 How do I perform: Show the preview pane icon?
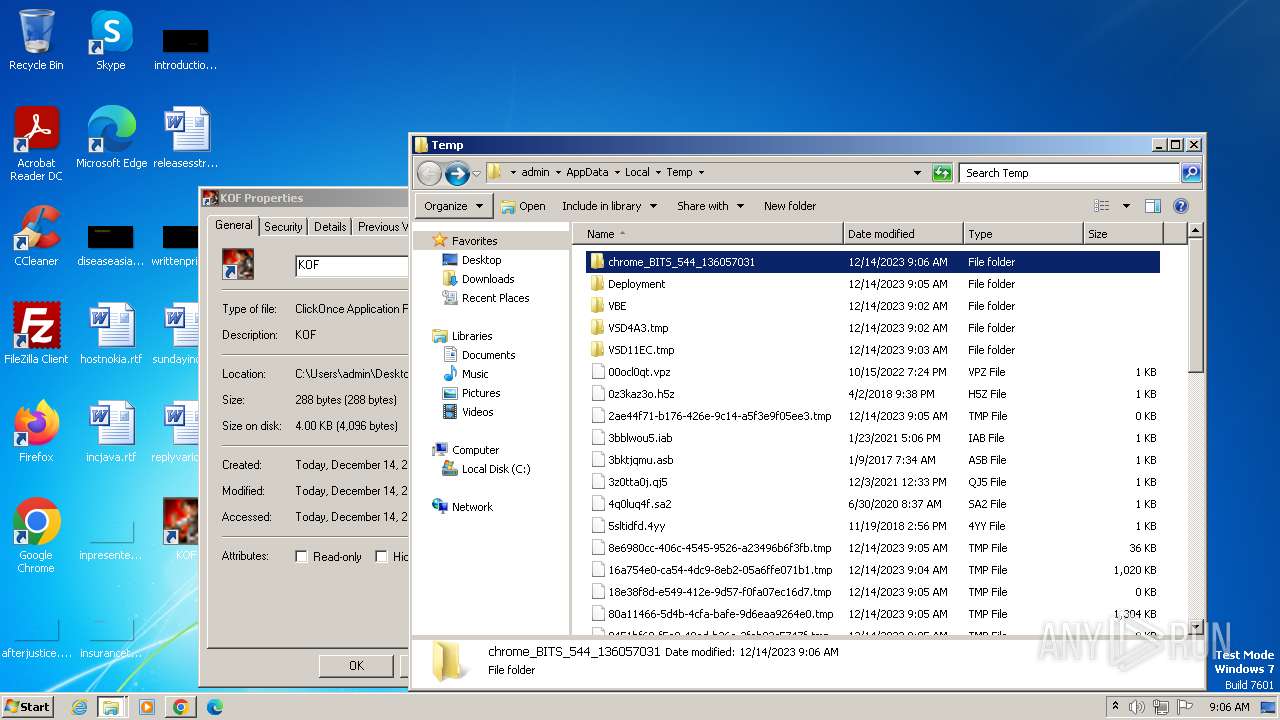[x=1152, y=206]
